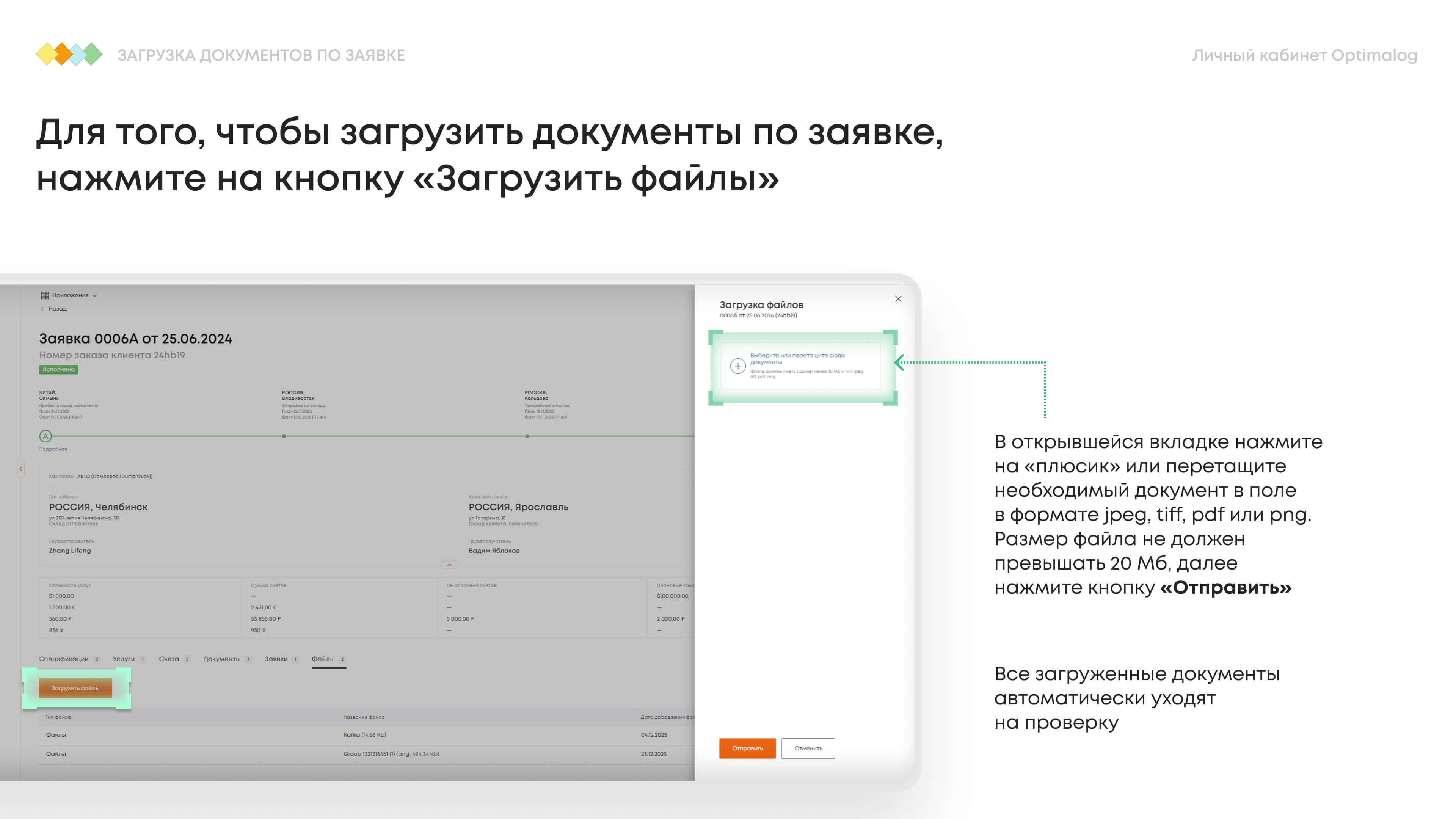Expand route info via Подробнее
This screenshot has height=819, width=1456.
tap(53, 449)
